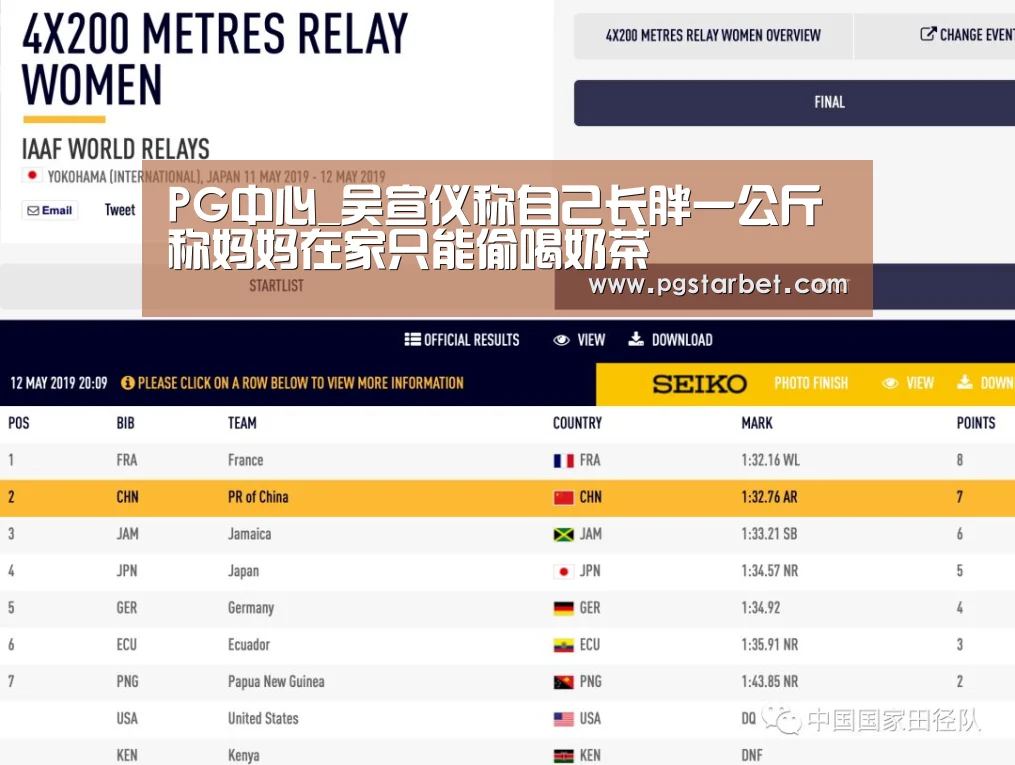This screenshot has height=765, width=1015.
Task: Click the external-link icon on Change Event
Action: tap(928, 34)
